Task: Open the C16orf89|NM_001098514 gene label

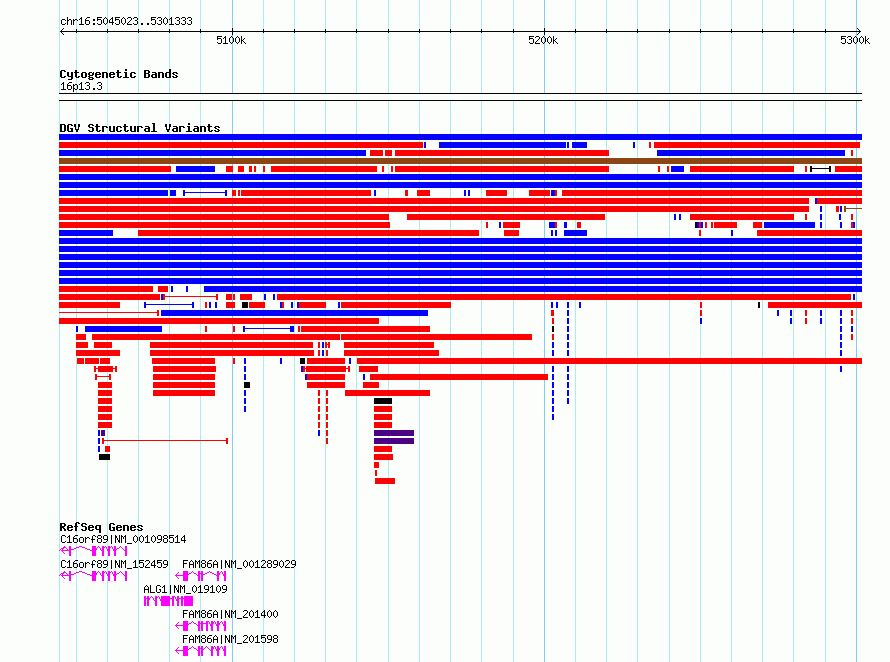Action: tap(123, 539)
